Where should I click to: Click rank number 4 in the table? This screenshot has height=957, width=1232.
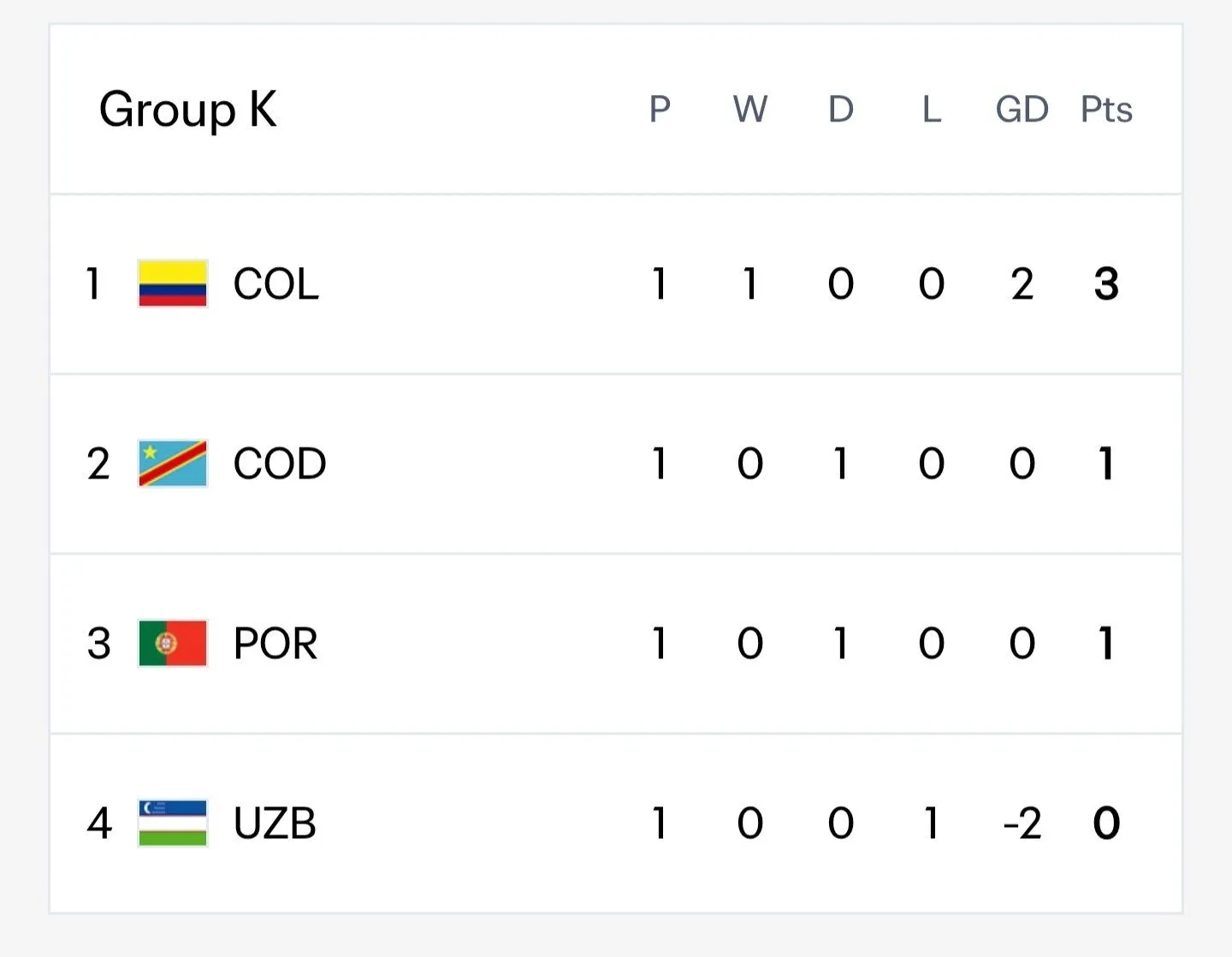[99, 823]
